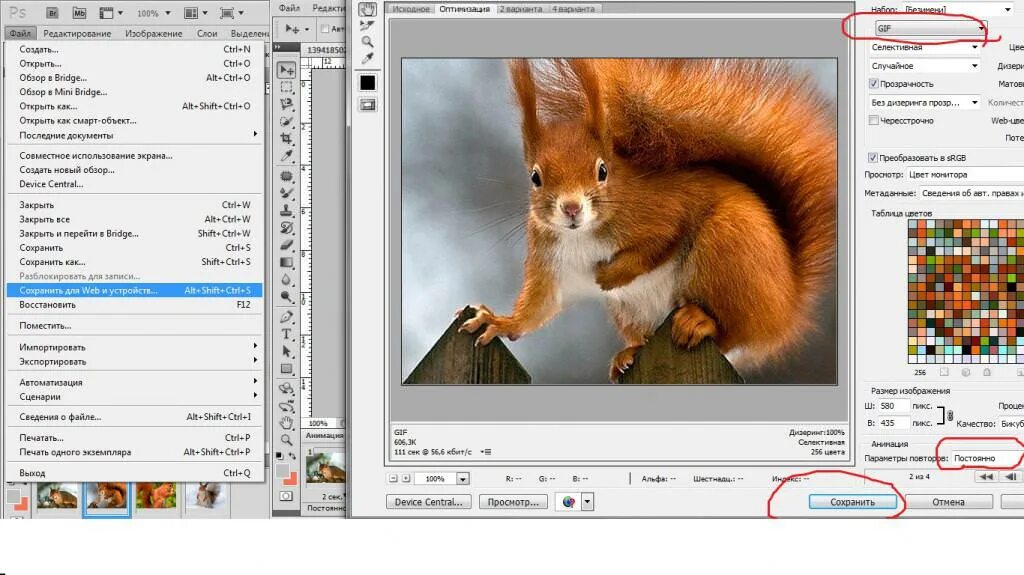Click the Device Central... button

click(x=428, y=502)
